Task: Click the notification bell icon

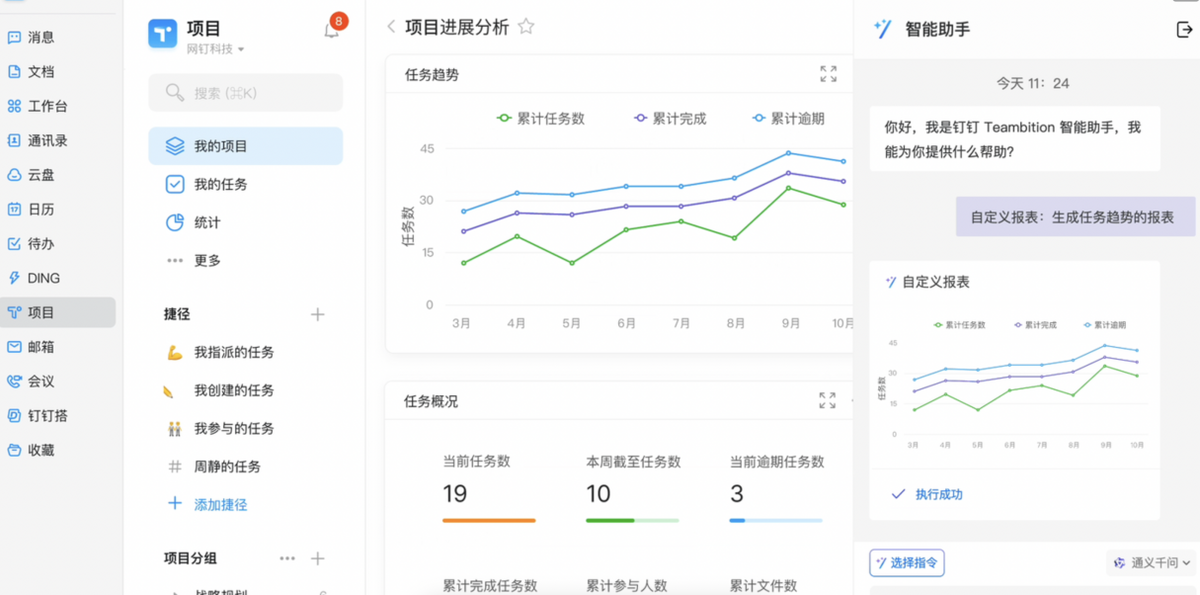Action: point(332,30)
